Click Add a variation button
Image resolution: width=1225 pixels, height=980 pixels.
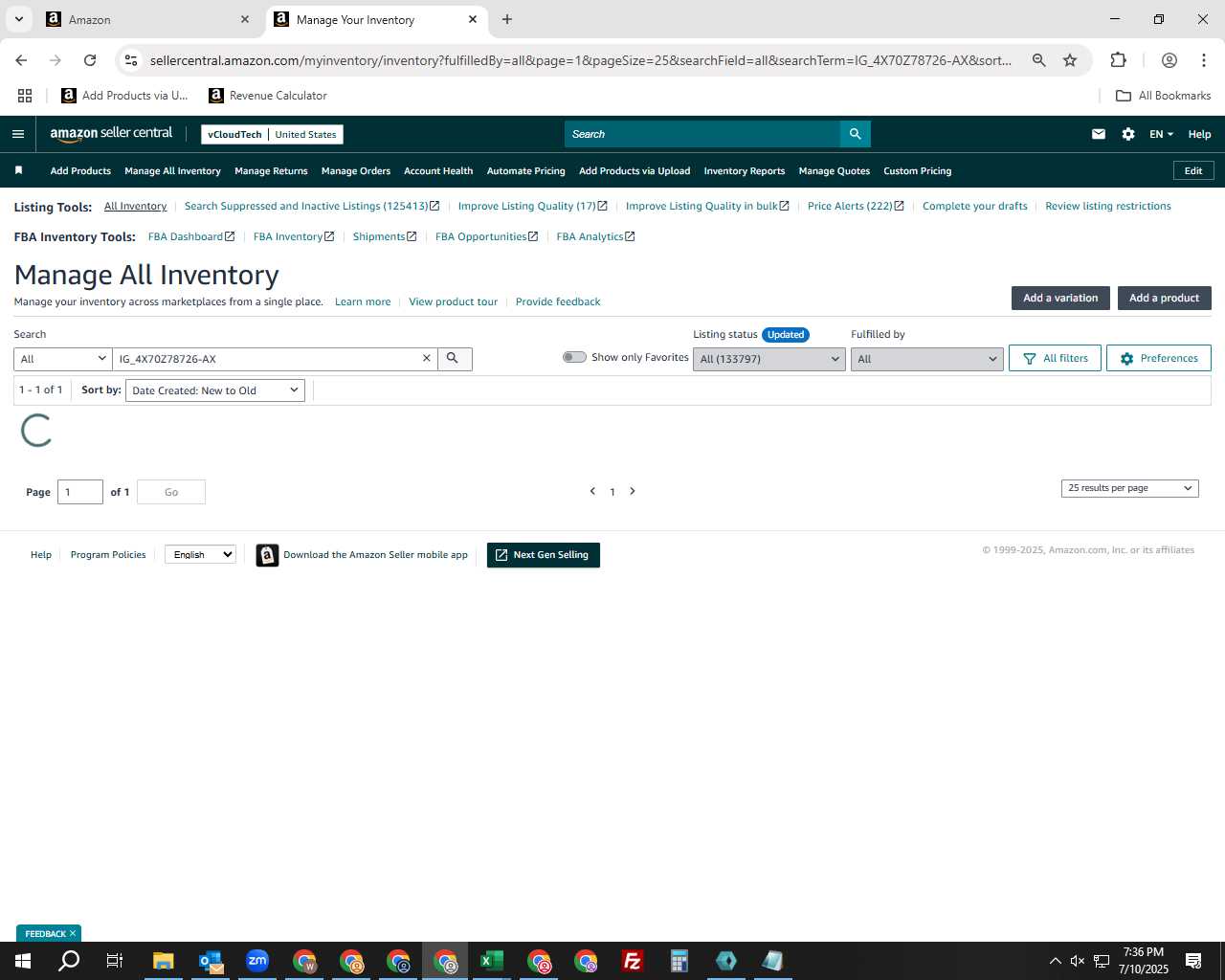tap(1060, 298)
